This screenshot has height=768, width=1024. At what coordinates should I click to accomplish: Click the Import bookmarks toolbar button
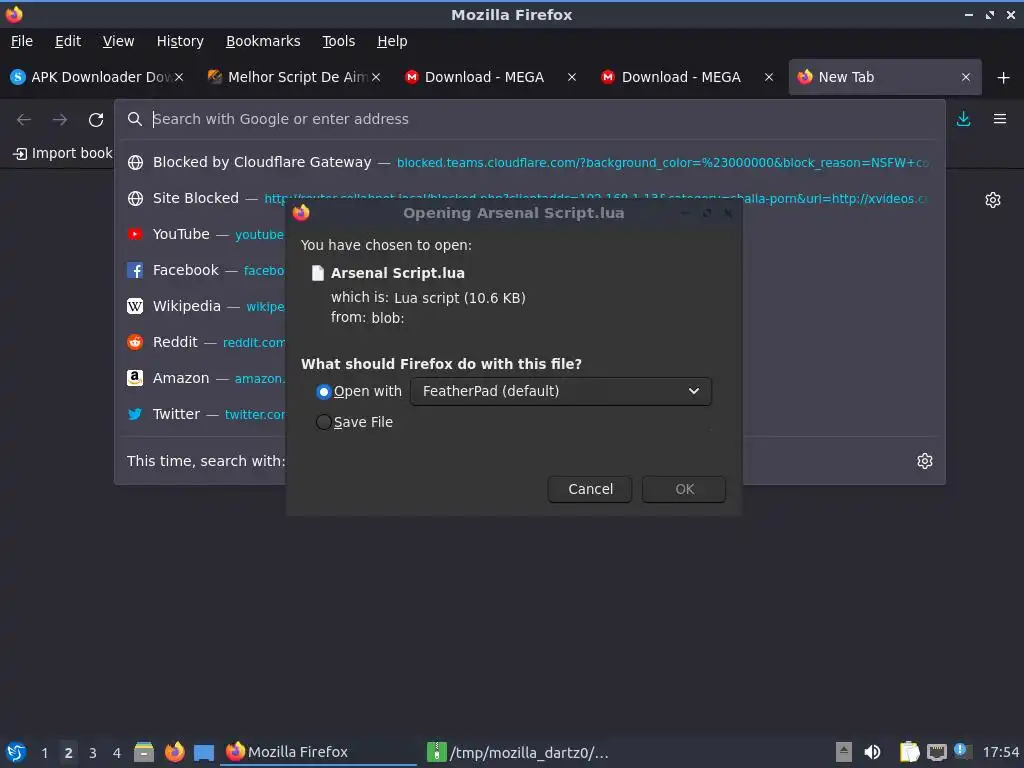tap(63, 153)
